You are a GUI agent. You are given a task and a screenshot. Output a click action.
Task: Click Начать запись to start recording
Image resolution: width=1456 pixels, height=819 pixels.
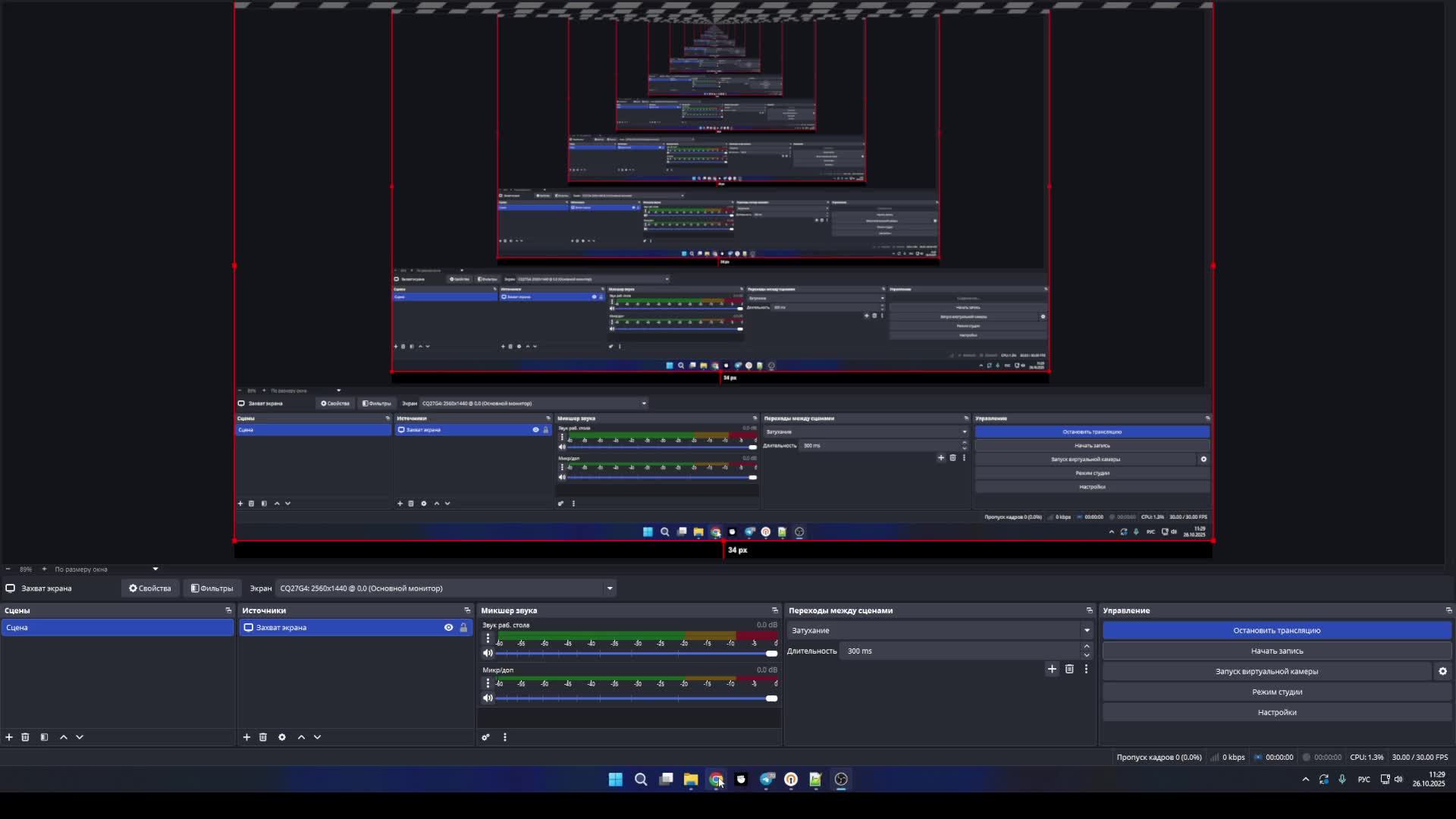click(1277, 651)
